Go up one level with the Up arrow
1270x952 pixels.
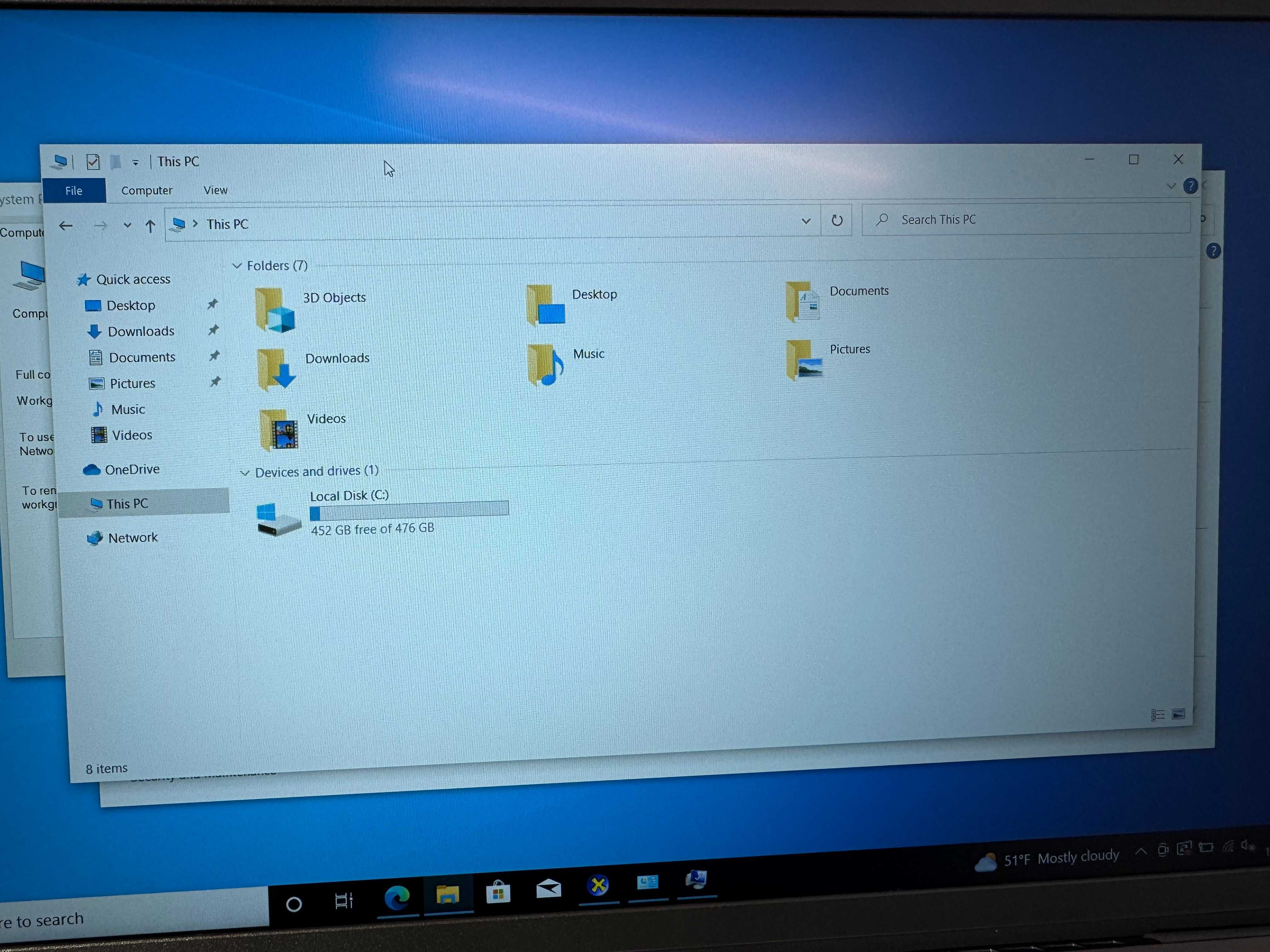tap(151, 226)
